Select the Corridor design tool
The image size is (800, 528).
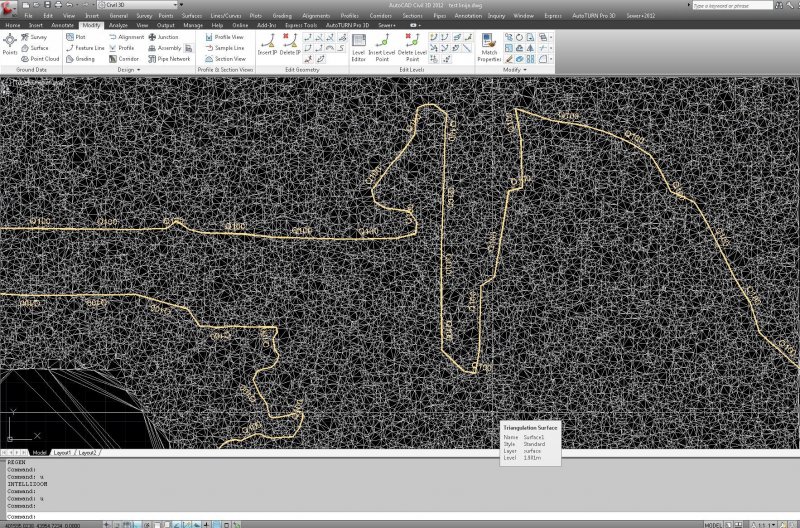click(125, 59)
